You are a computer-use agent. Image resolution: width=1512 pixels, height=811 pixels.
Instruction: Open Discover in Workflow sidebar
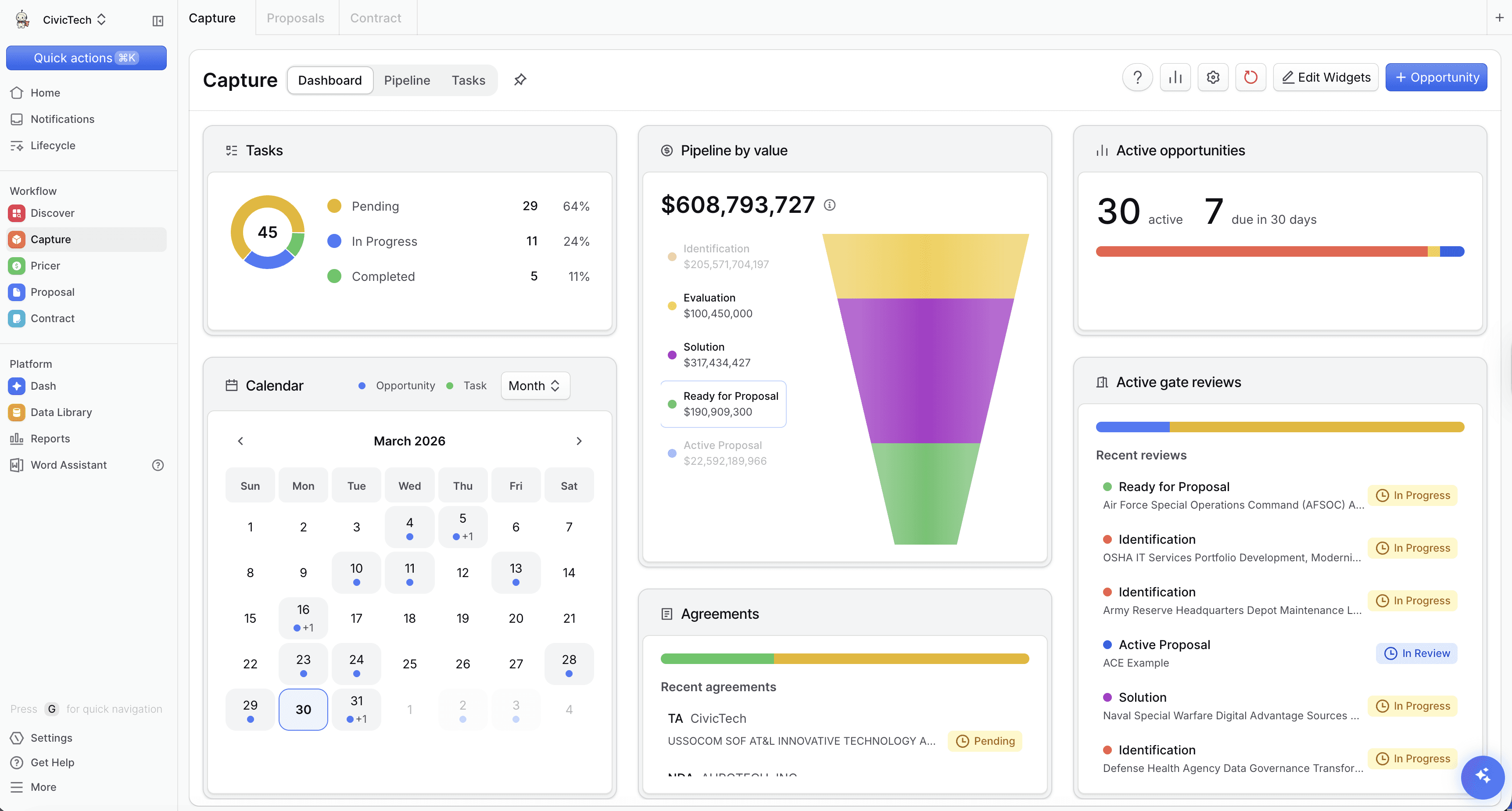click(52, 213)
